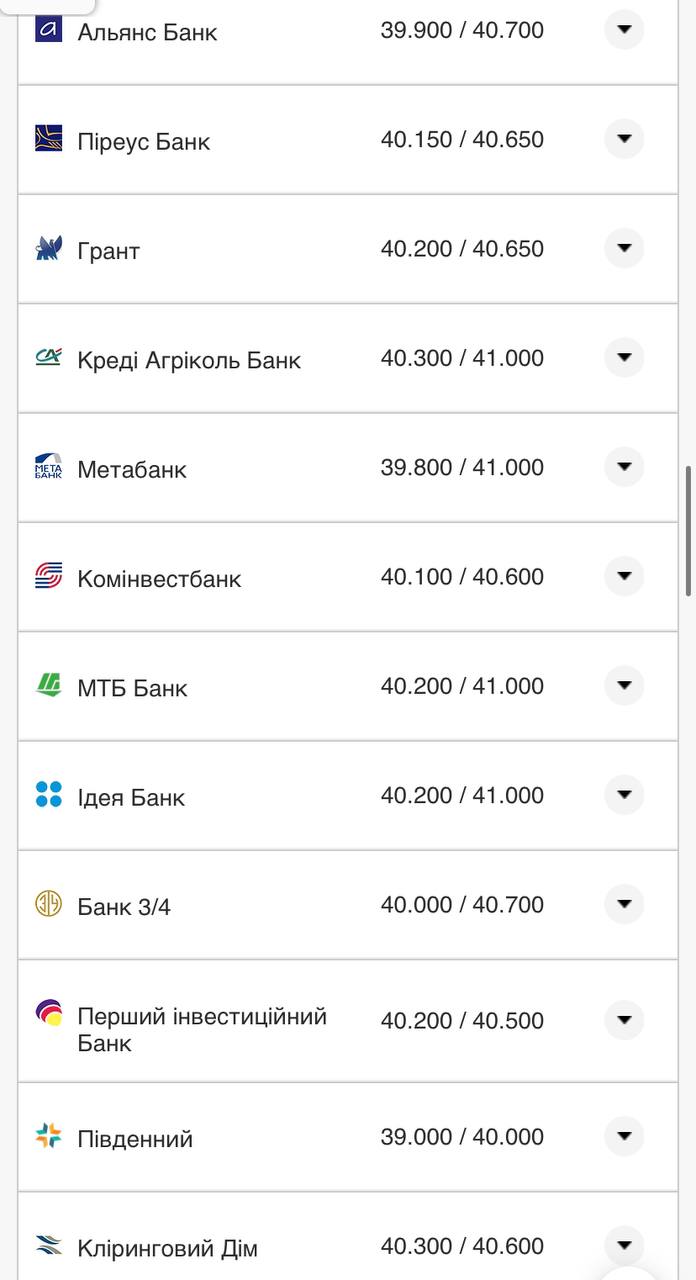Expand the Метабанк row dropdown arrow

[x=624, y=467]
